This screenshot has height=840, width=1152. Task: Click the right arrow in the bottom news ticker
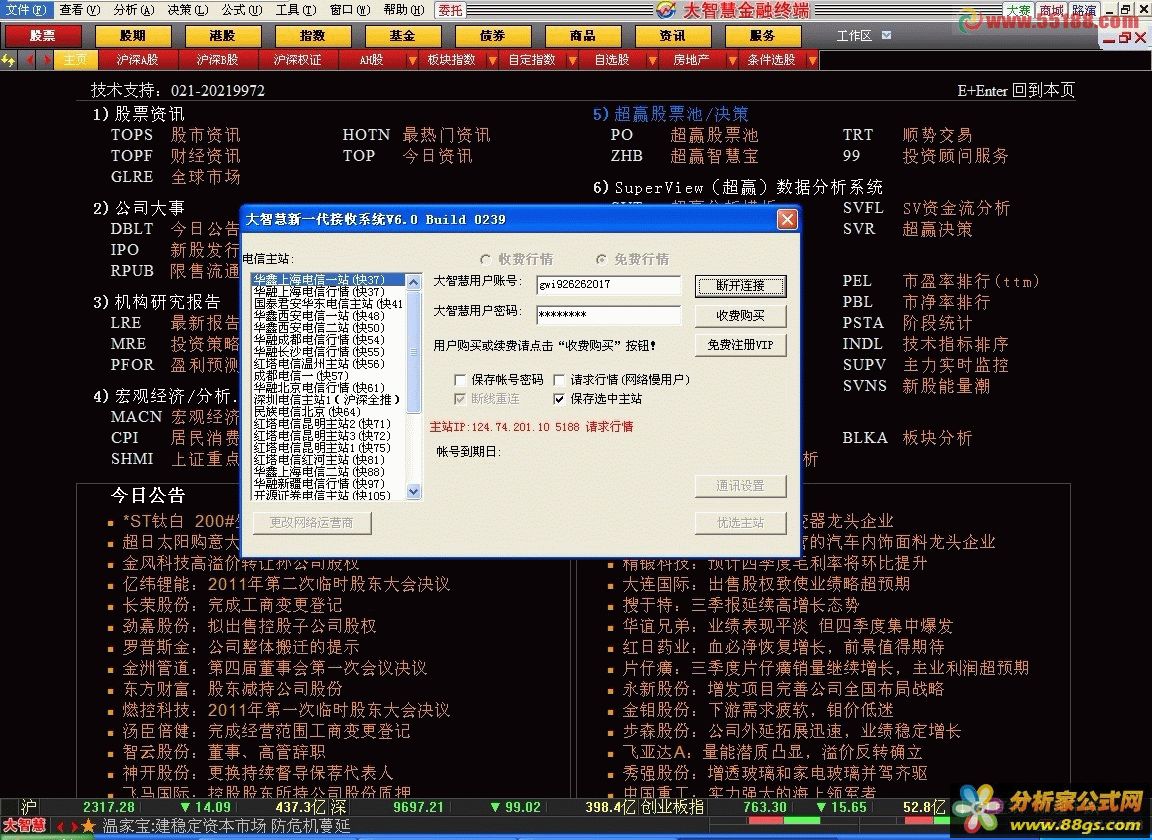click(73, 826)
